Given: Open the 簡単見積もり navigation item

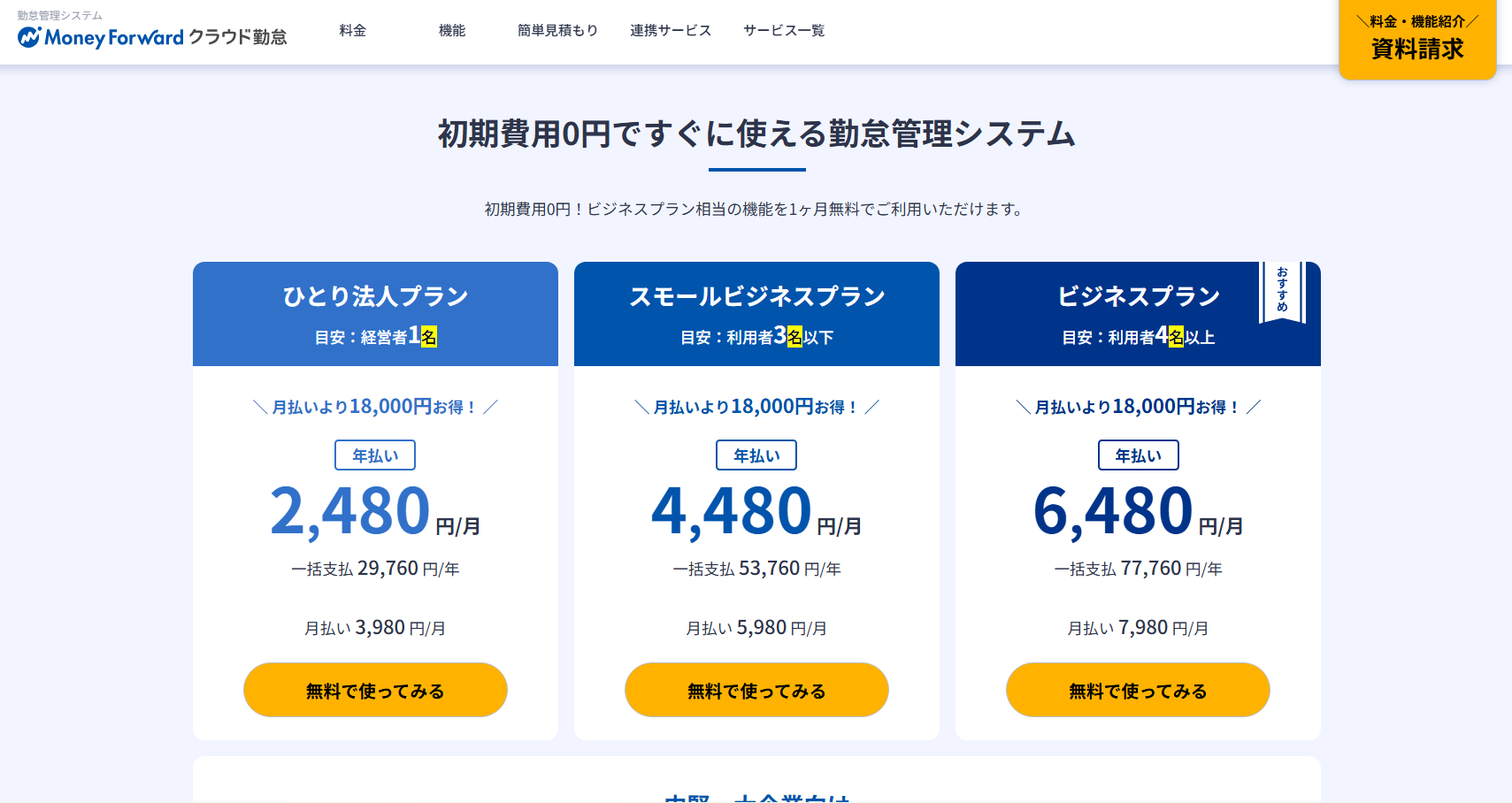Looking at the screenshot, I should (556, 29).
